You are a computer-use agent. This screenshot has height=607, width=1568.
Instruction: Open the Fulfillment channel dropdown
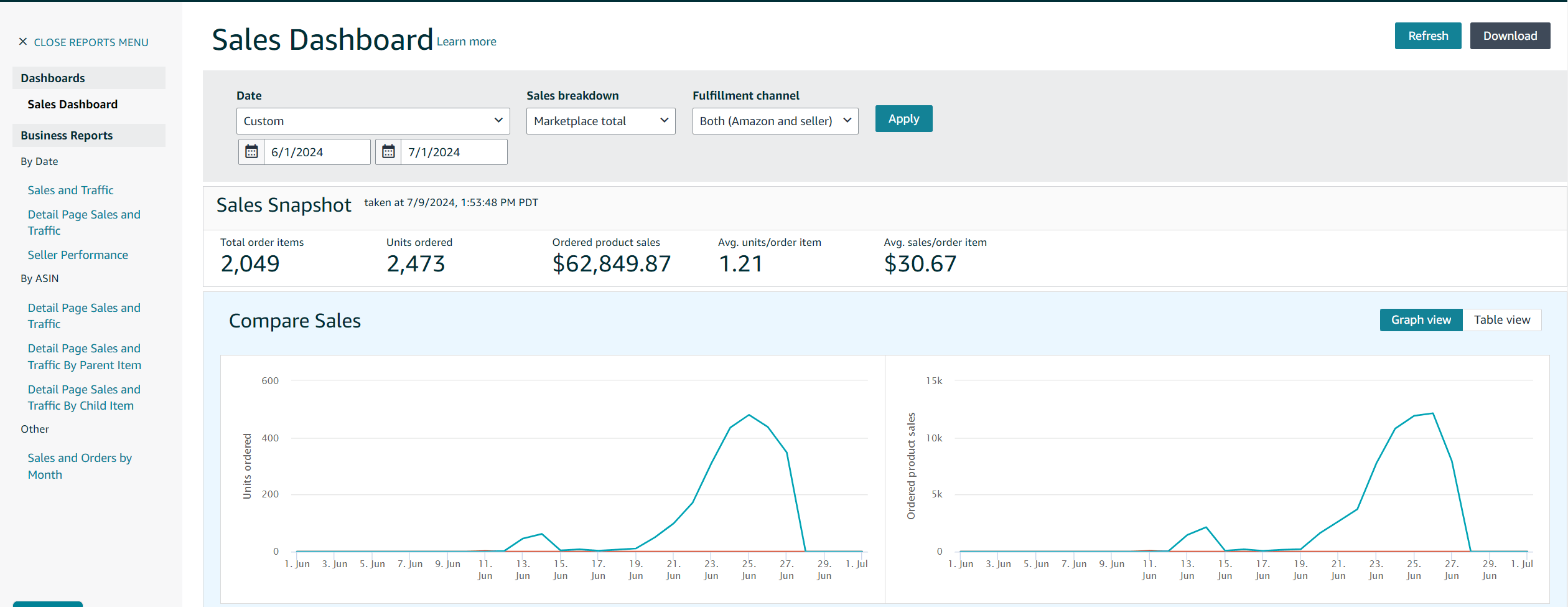(775, 121)
